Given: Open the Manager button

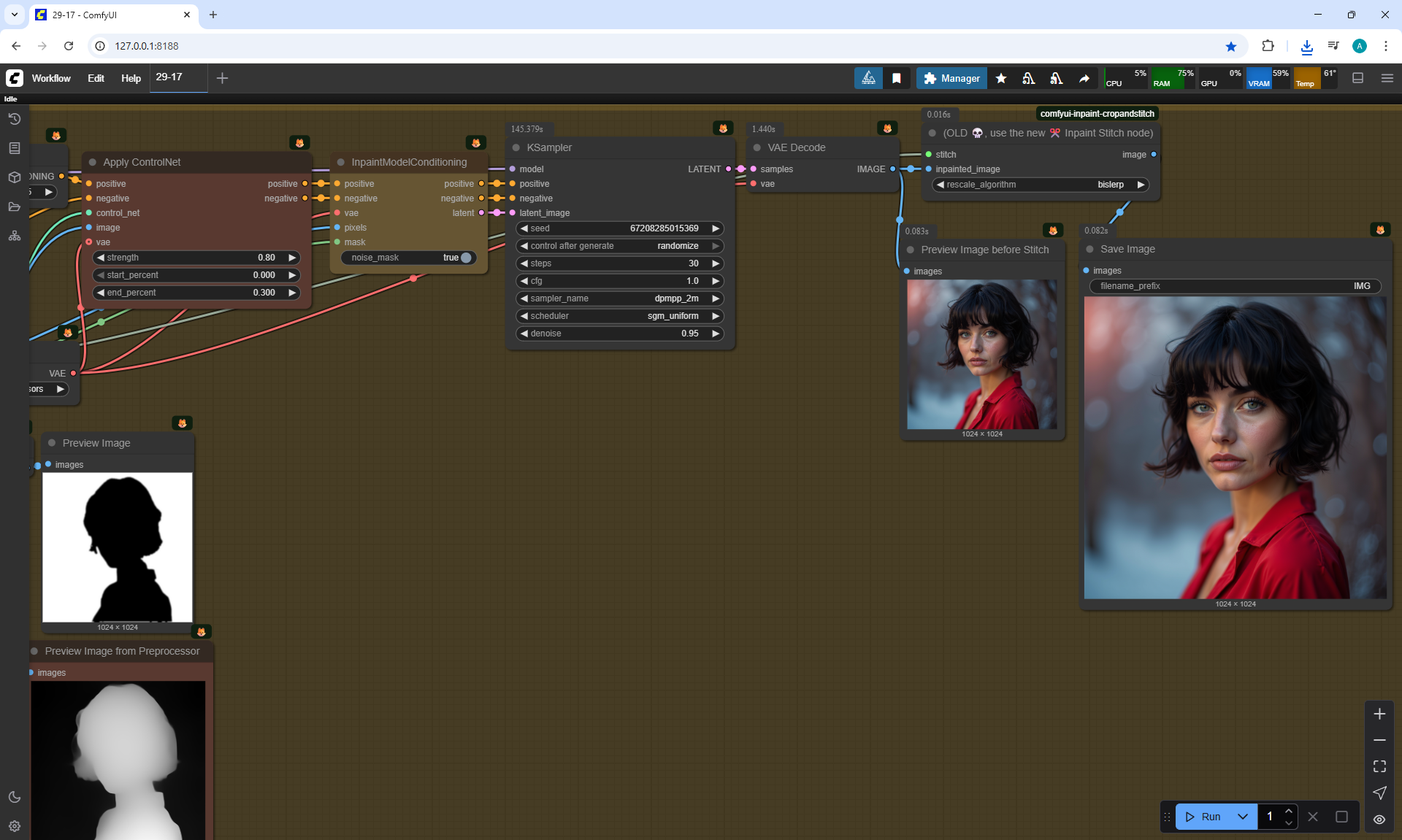Looking at the screenshot, I should pos(951,78).
